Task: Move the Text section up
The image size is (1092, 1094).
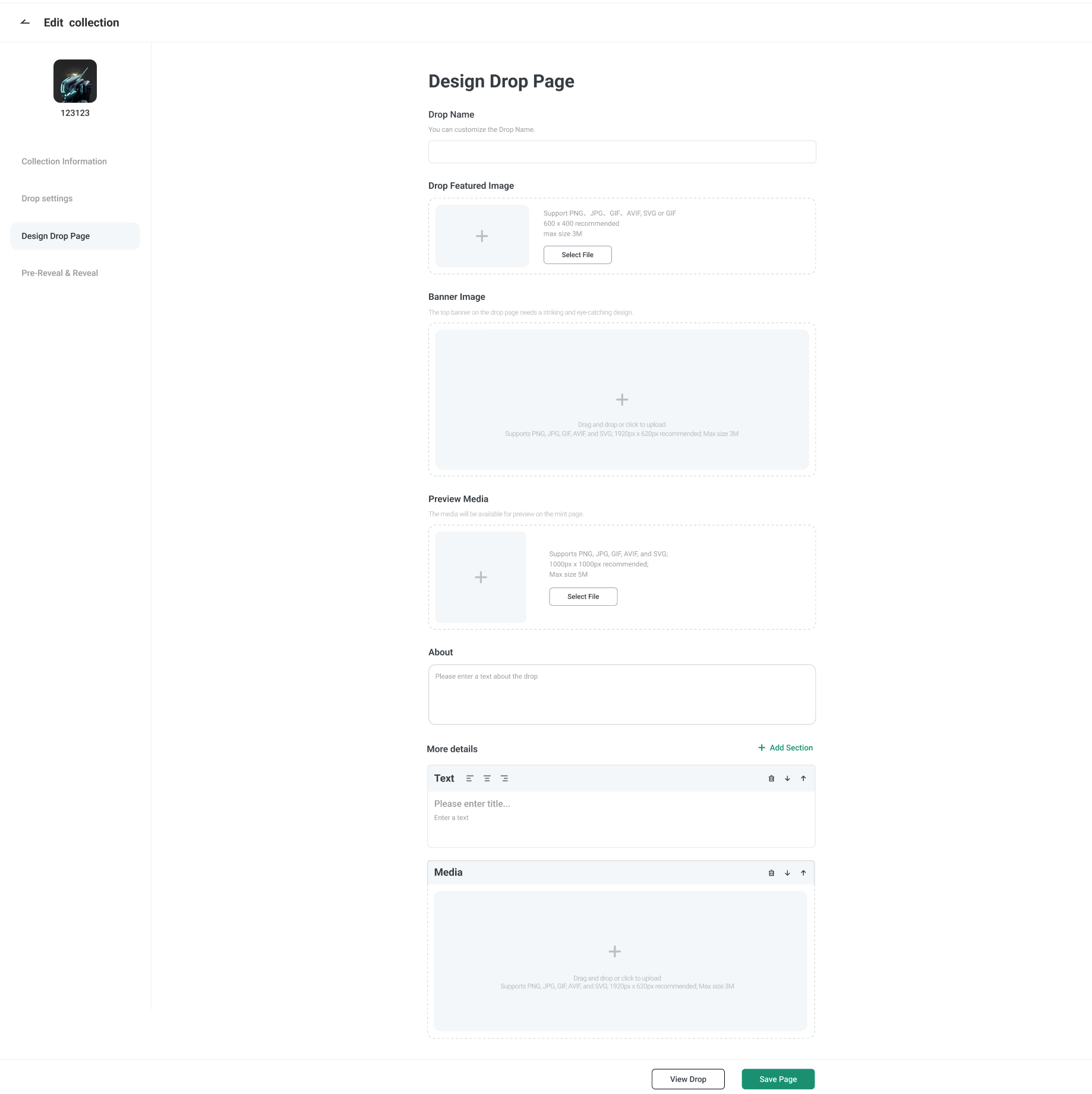Action: pyautogui.click(x=803, y=779)
